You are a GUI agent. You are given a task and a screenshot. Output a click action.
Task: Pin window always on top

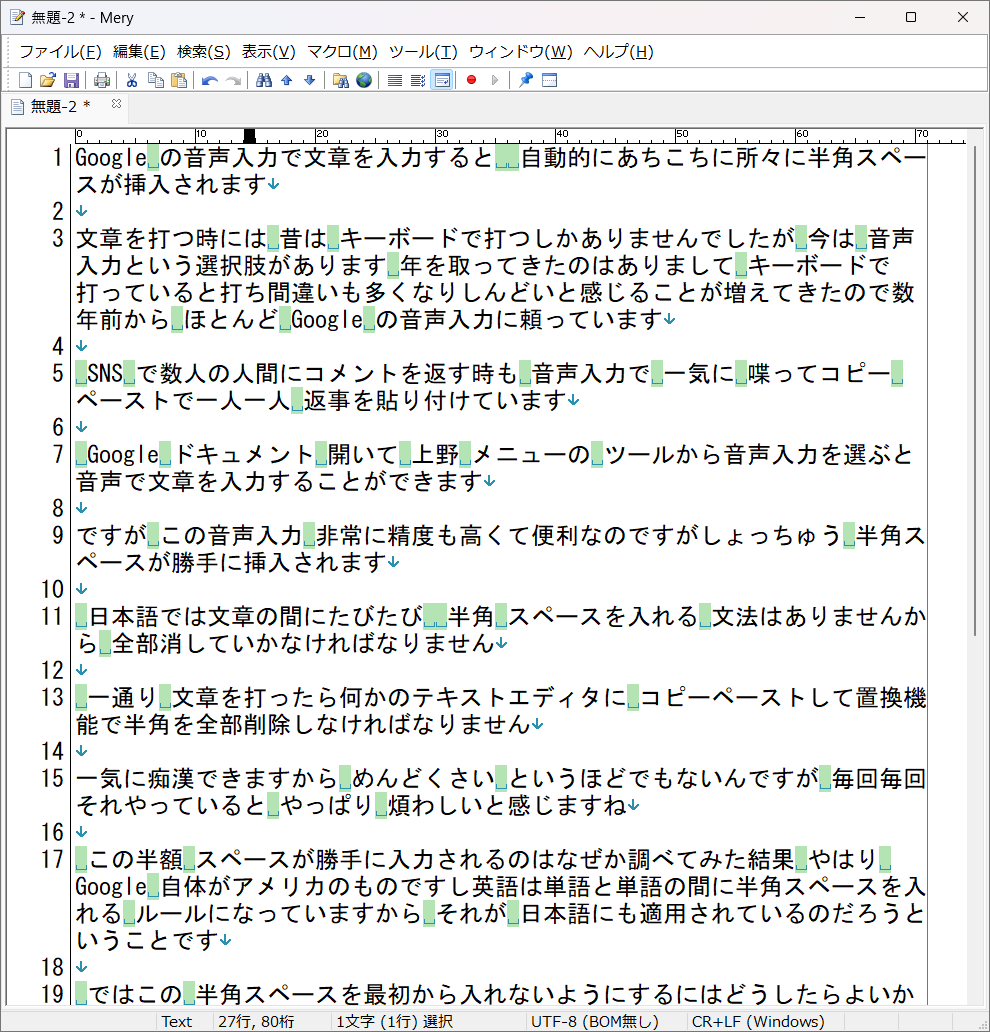[x=525, y=80]
